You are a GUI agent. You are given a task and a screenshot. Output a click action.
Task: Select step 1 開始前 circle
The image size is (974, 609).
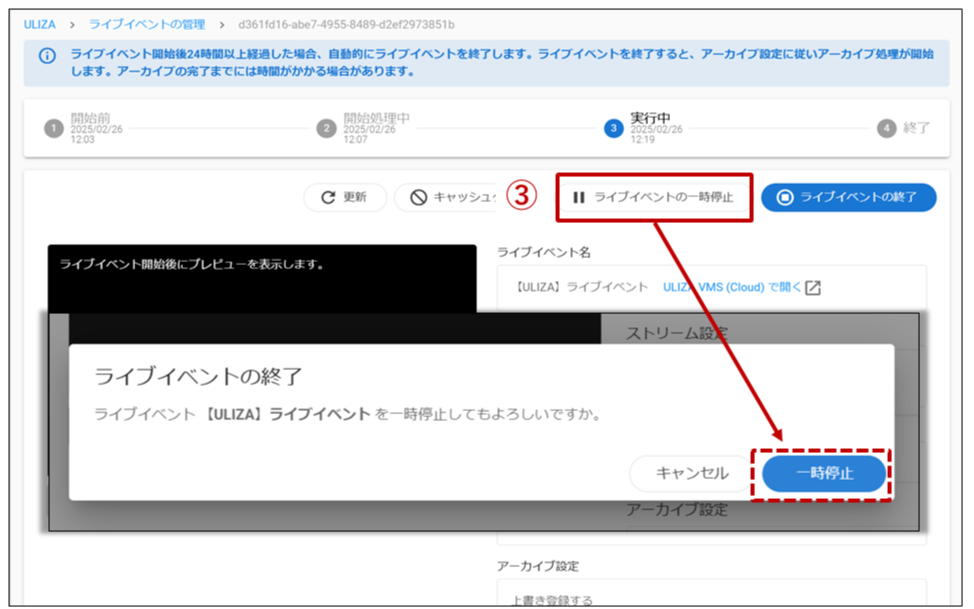tap(54, 129)
